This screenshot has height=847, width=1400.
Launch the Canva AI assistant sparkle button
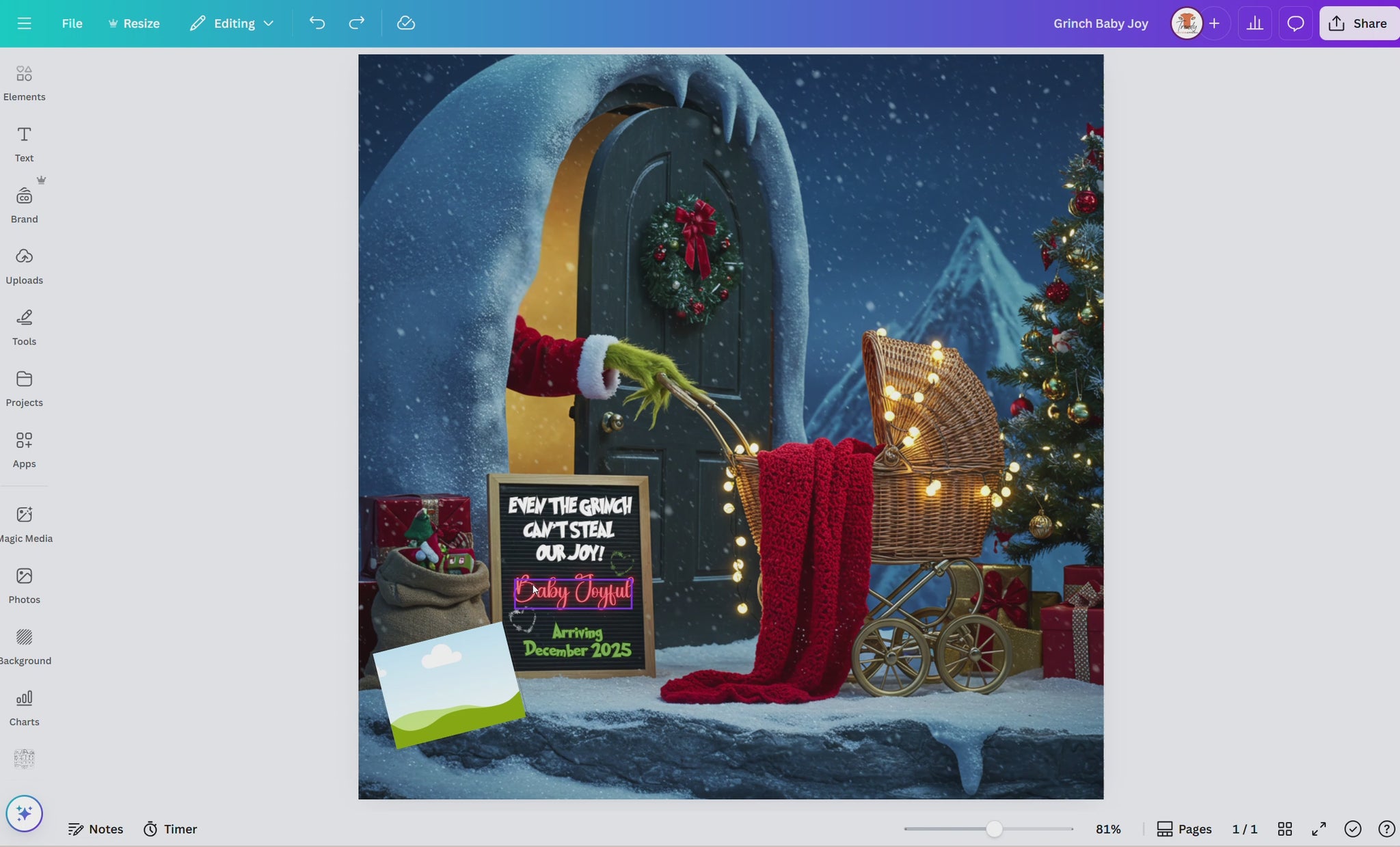24,814
